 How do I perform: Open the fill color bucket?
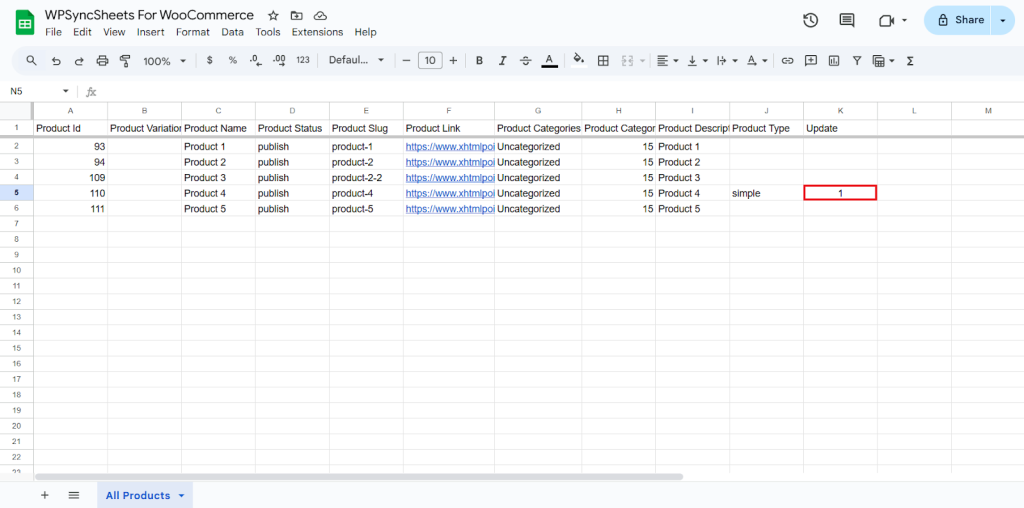pyautogui.click(x=579, y=60)
